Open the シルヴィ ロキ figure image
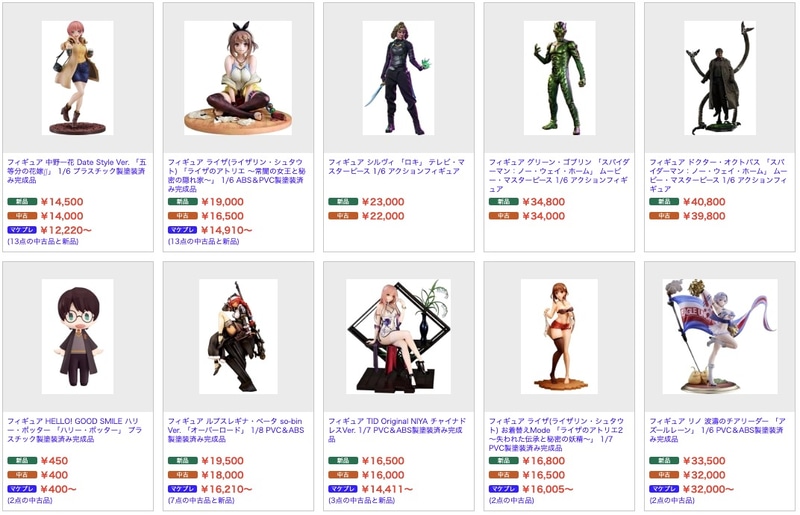This screenshot has width=800, height=515. pyautogui.click(x=398, y=78)
